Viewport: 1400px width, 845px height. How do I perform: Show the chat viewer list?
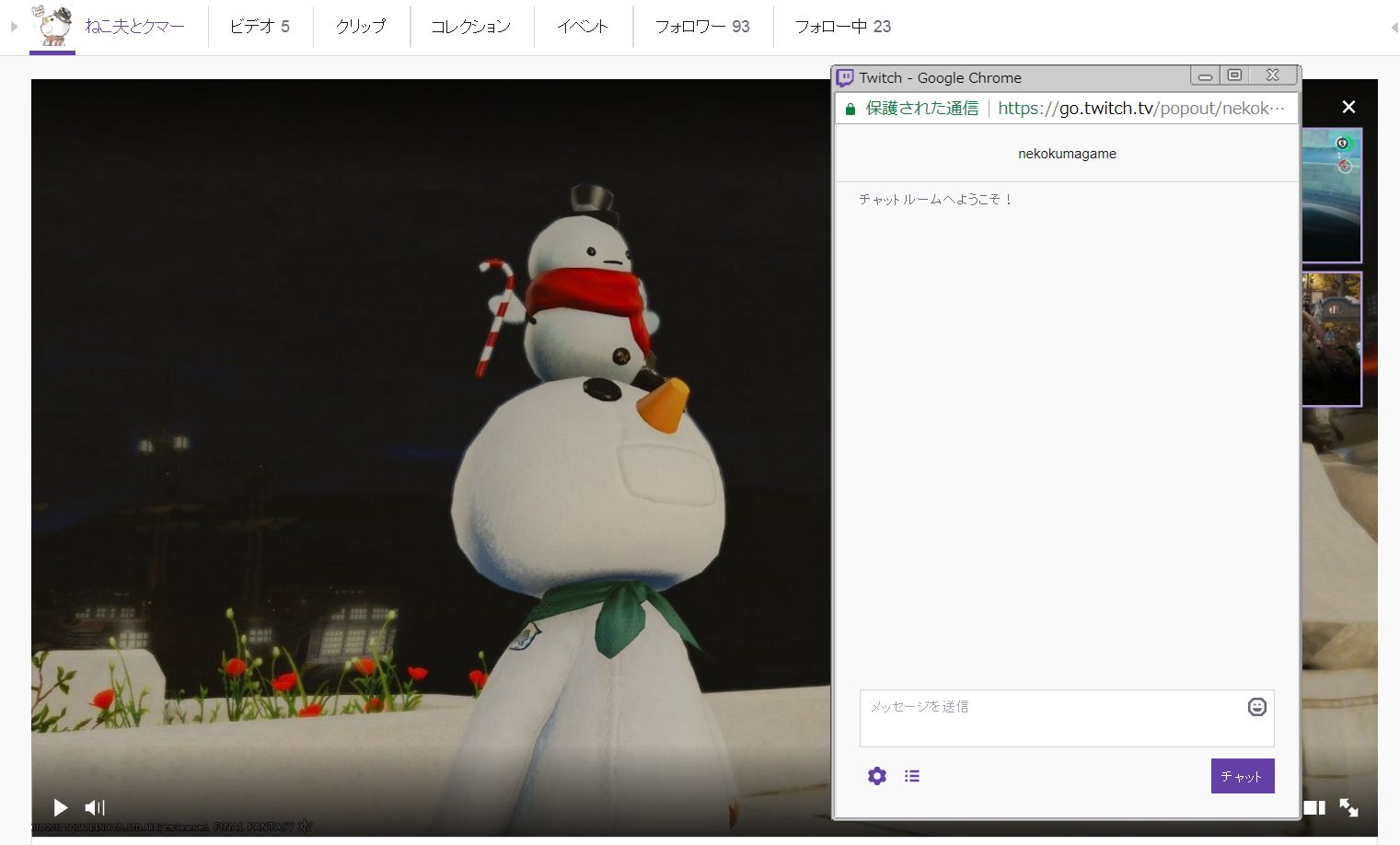[x=912, y=776]
